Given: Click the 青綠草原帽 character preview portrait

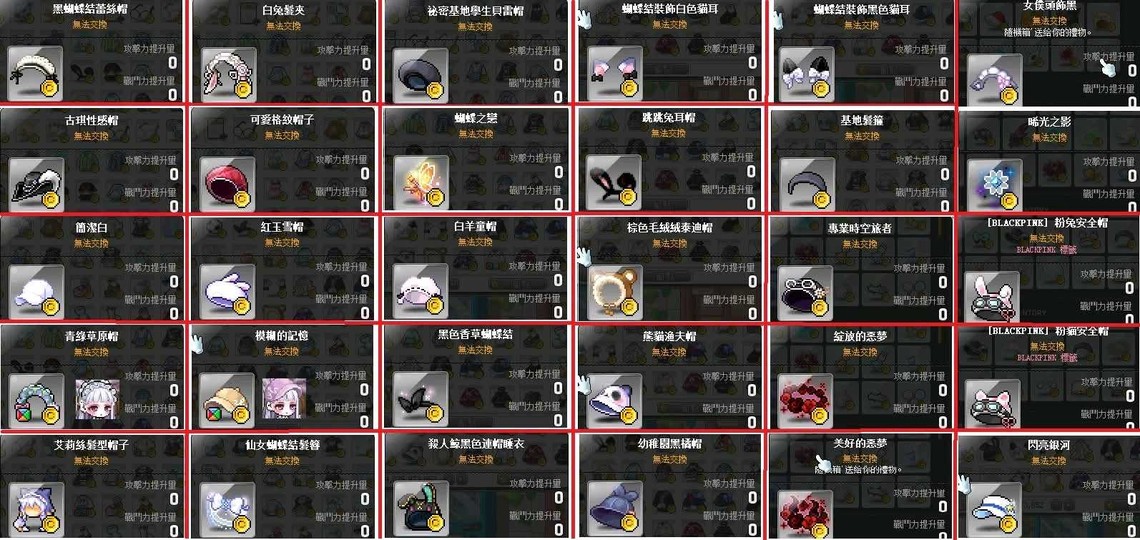Looking at the screenshot, I should [x=97, y=400].
